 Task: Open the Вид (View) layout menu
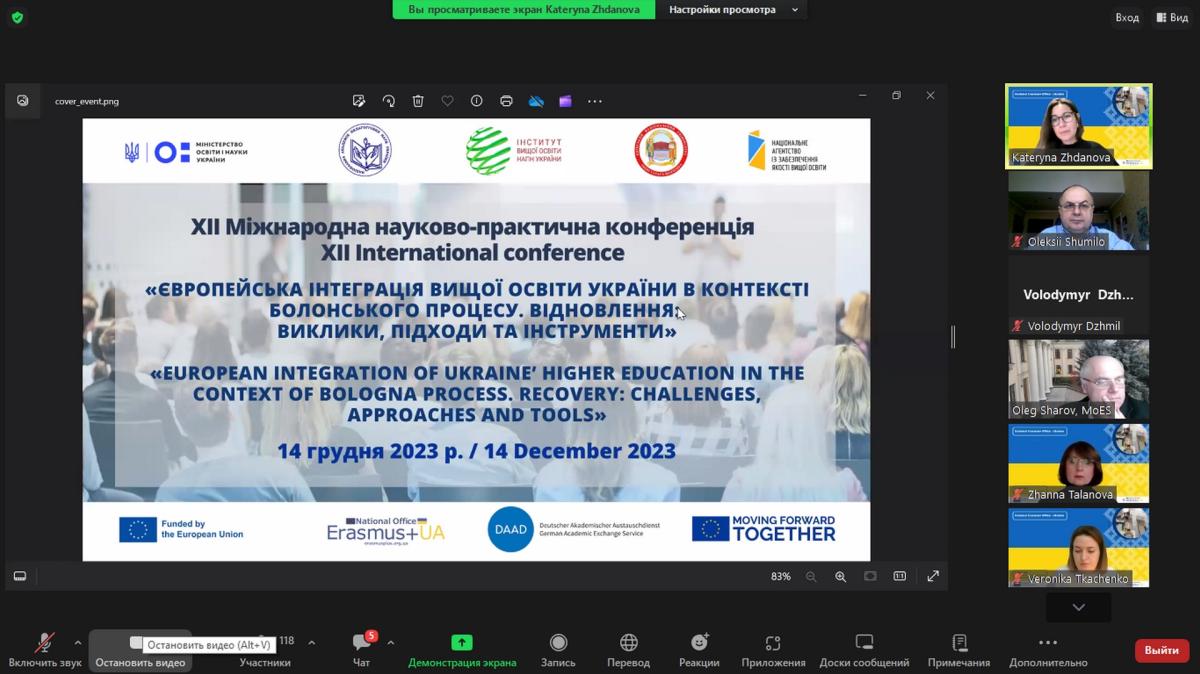click(x=1172, y=17)
